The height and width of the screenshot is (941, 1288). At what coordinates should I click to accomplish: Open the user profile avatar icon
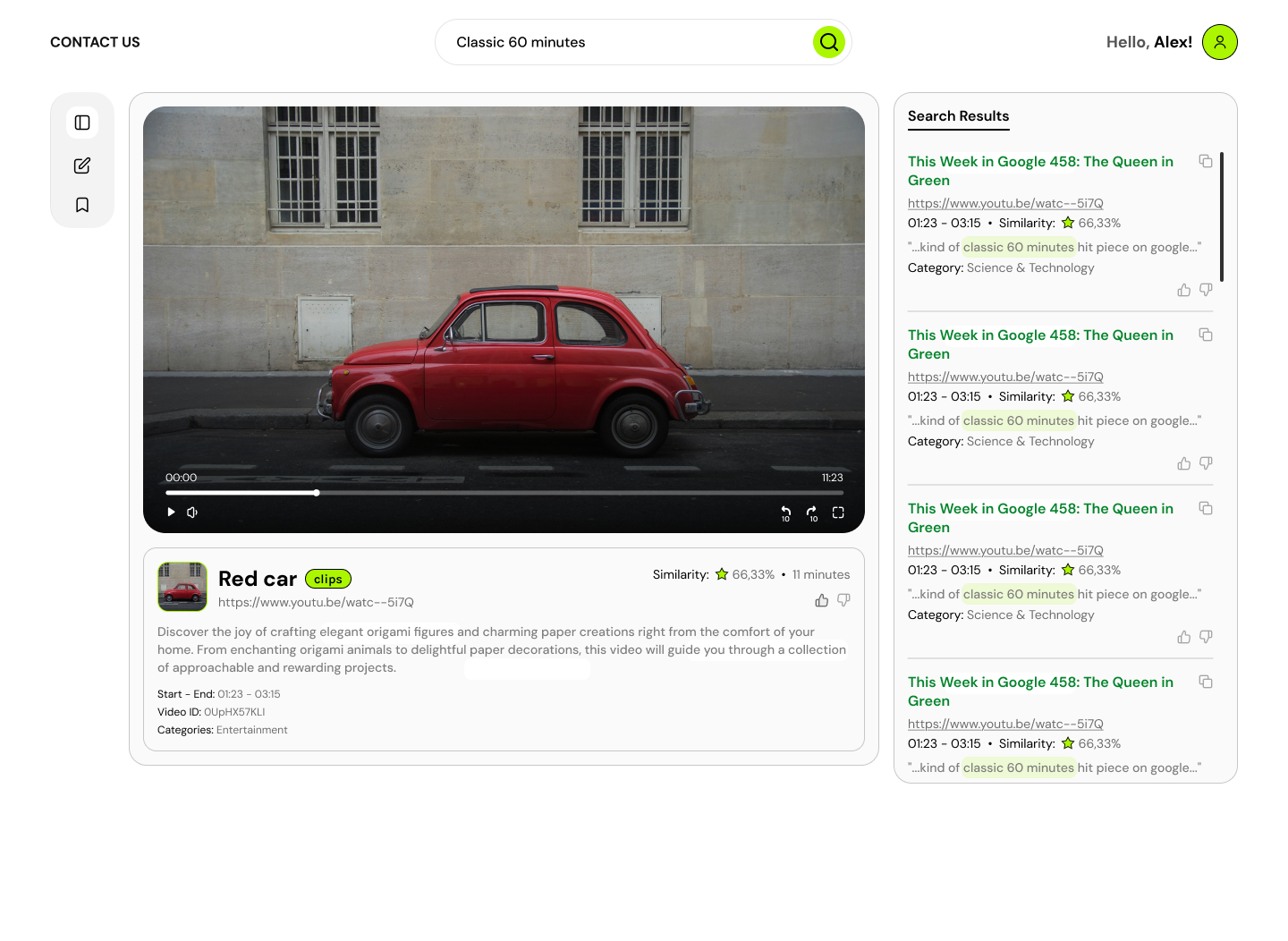click(1219, 42)
